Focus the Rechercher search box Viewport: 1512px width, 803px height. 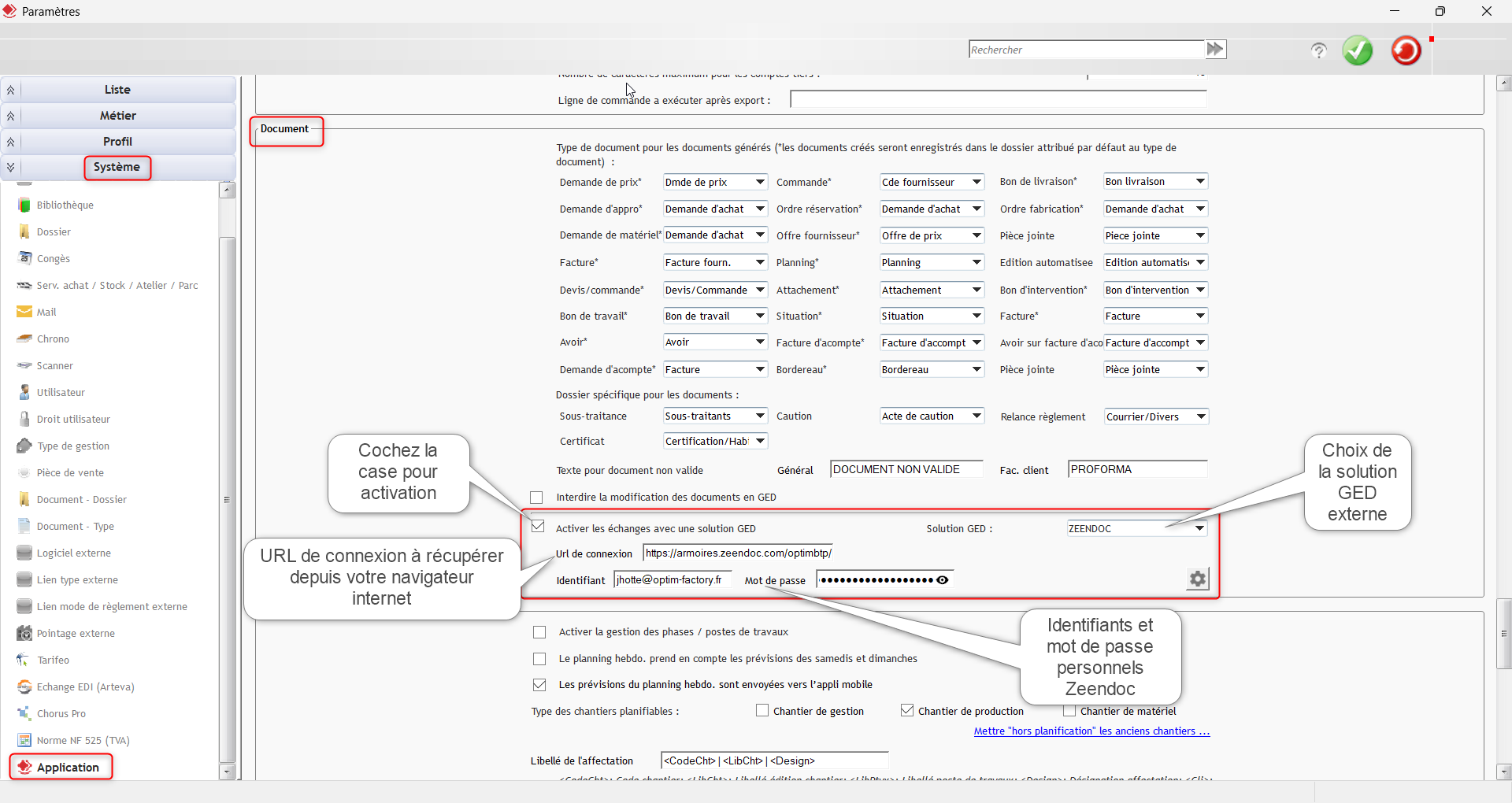pos(1087,50)
